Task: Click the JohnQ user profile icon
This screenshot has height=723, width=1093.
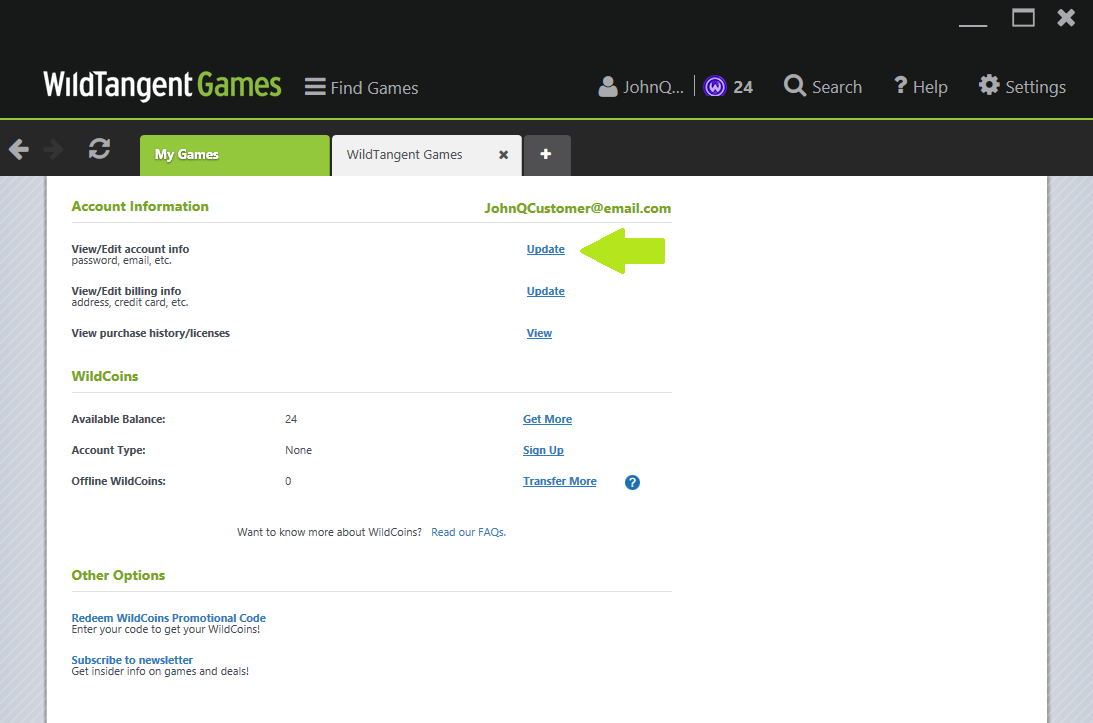Action: click(608, 86)
